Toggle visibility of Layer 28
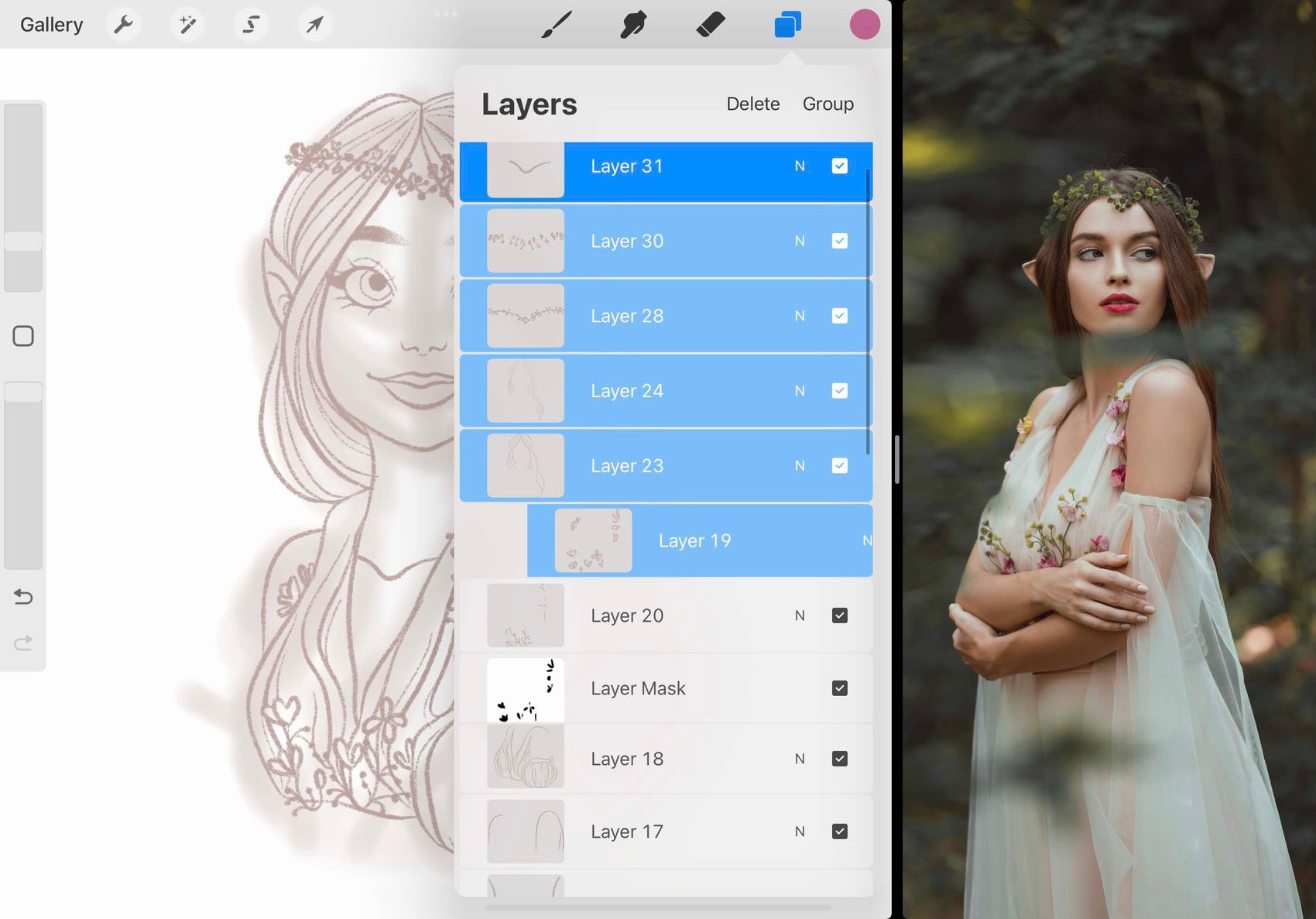The width and height of the screenshot is (1316, 919). tap(840, 316)
